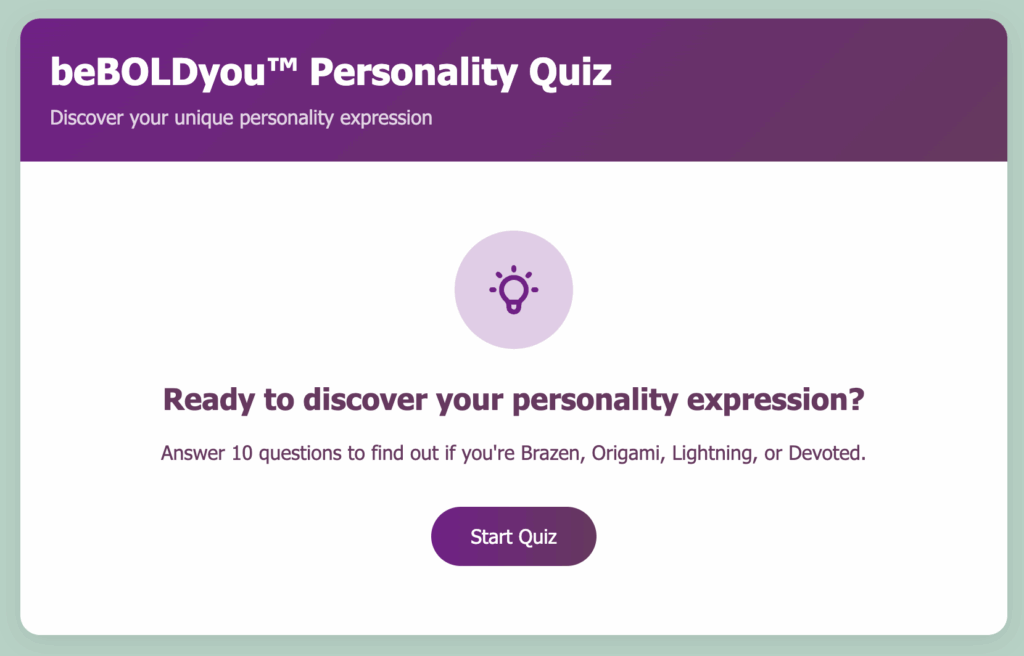Click the Answer 10 questions text
The width and height of the screenshot is (1024, 656).
pos(513,453)
